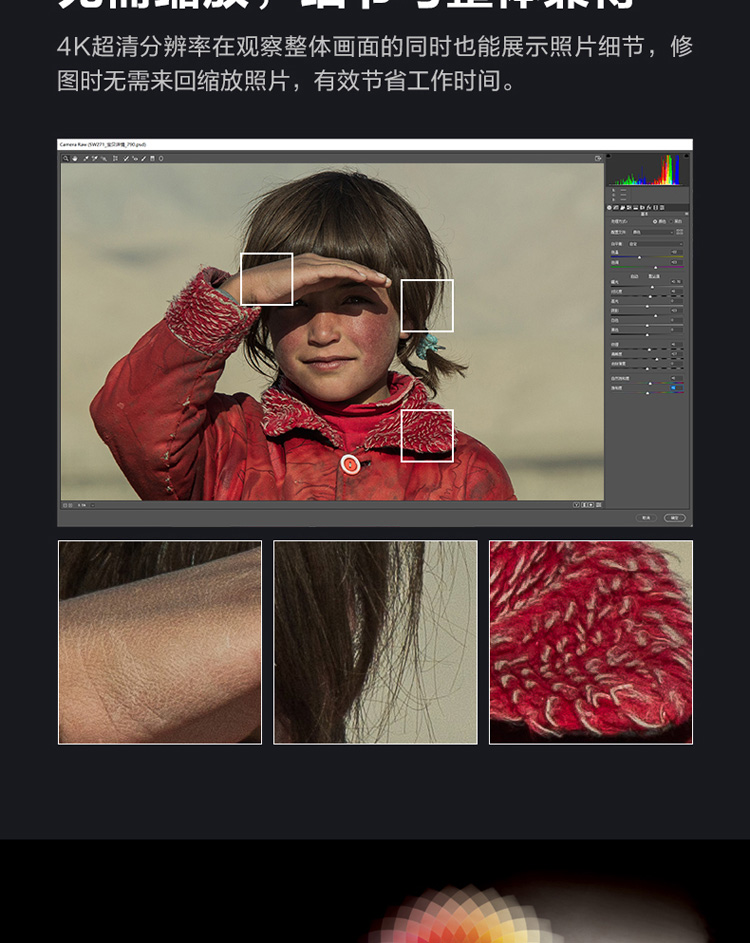Select the Hand tool in Camera Raw toolbar
Screen dimensions: 750x943
click(x=75, y=158)
